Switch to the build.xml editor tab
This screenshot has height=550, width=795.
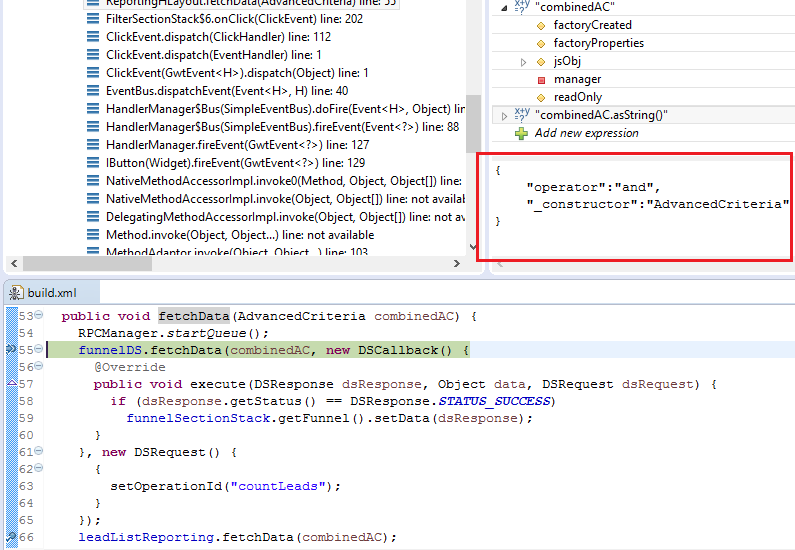[51, 294]
